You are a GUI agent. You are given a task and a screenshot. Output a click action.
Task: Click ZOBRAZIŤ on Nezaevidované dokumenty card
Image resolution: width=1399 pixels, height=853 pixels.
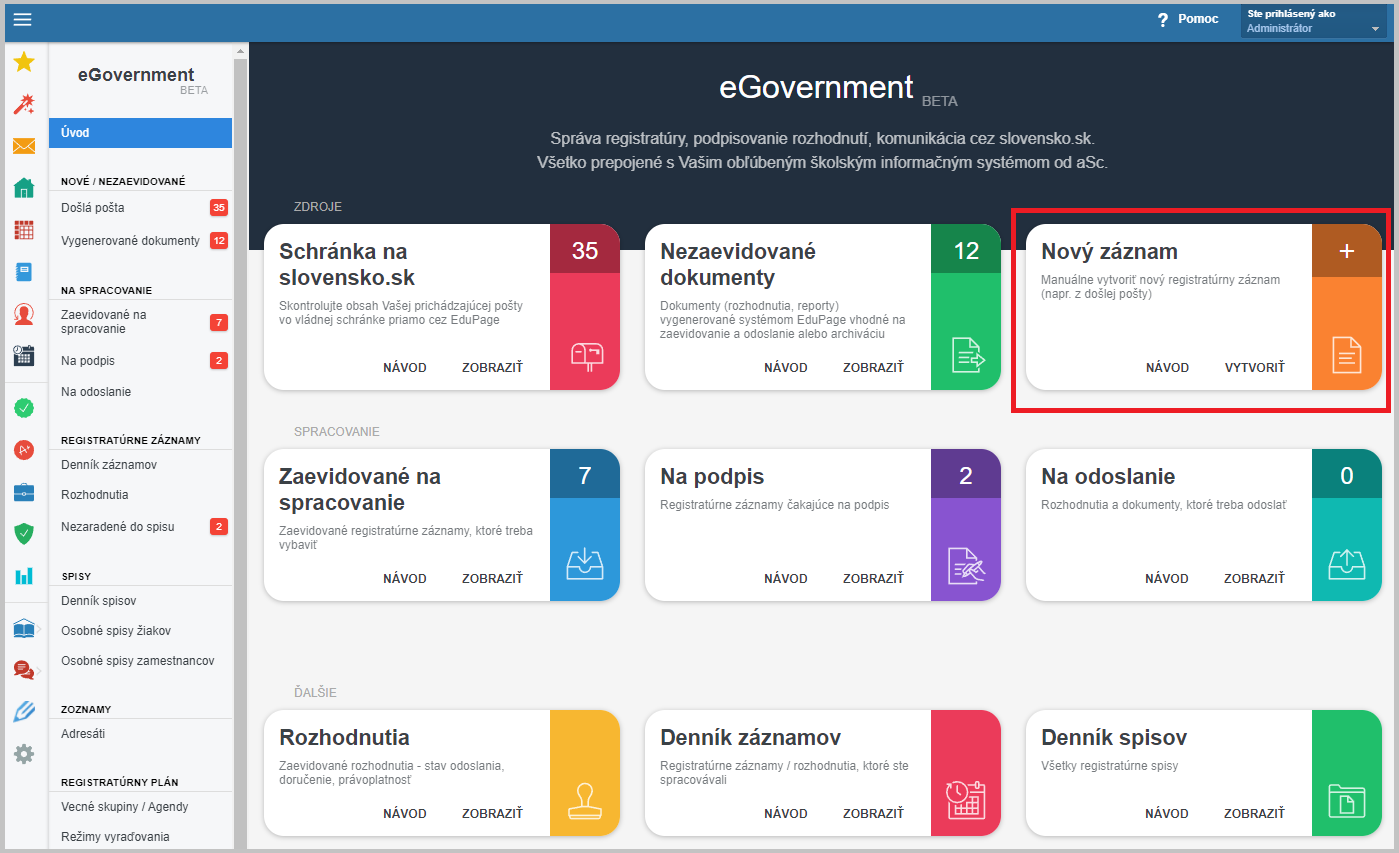pyautogui.click(x=873, y=368)
